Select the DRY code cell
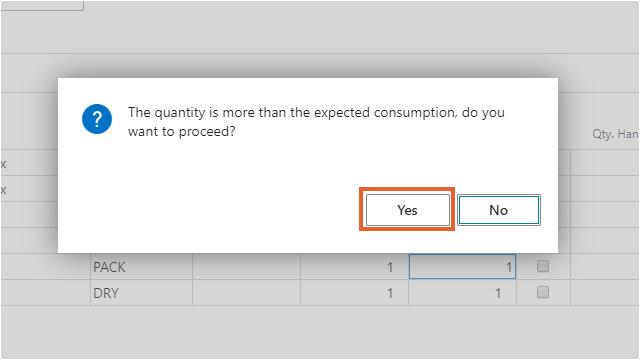This screenshot has height=360, width=640. click(141, 293)
